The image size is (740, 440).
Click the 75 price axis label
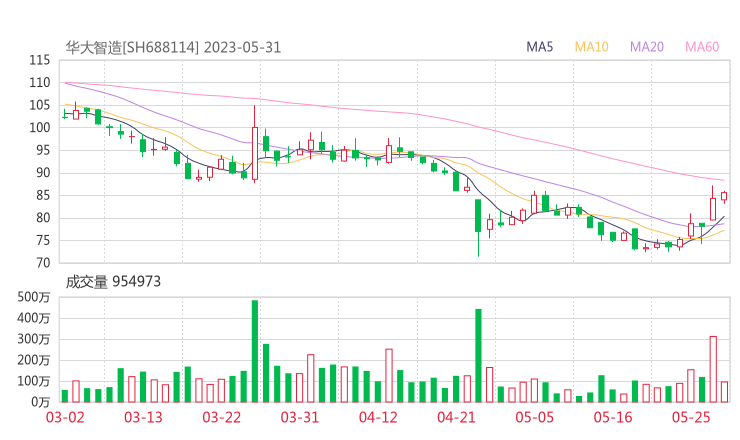[43, 240]
